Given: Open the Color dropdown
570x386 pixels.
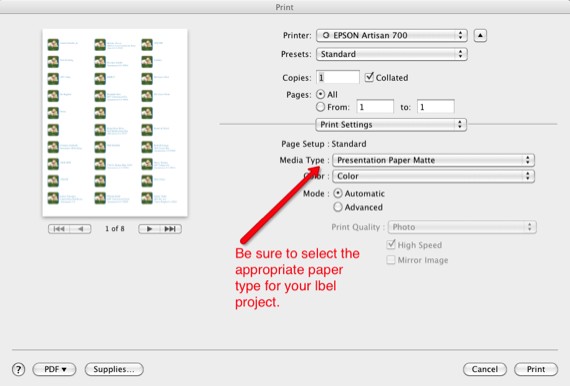Looking at the screenshot, I should pyautogui.click(x=434, y=176).
